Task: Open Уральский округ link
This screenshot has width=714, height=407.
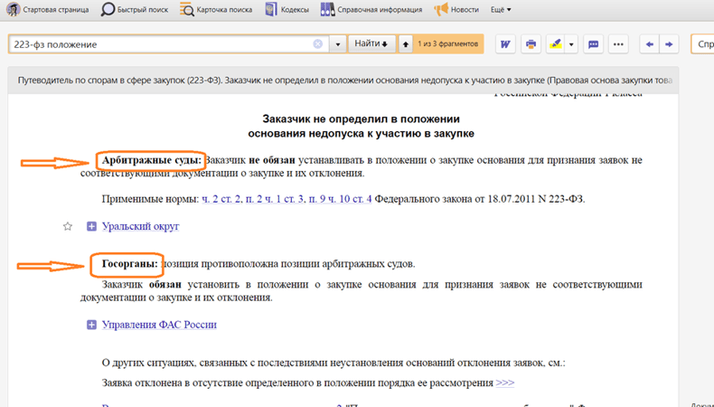Action: click(141, 226)
